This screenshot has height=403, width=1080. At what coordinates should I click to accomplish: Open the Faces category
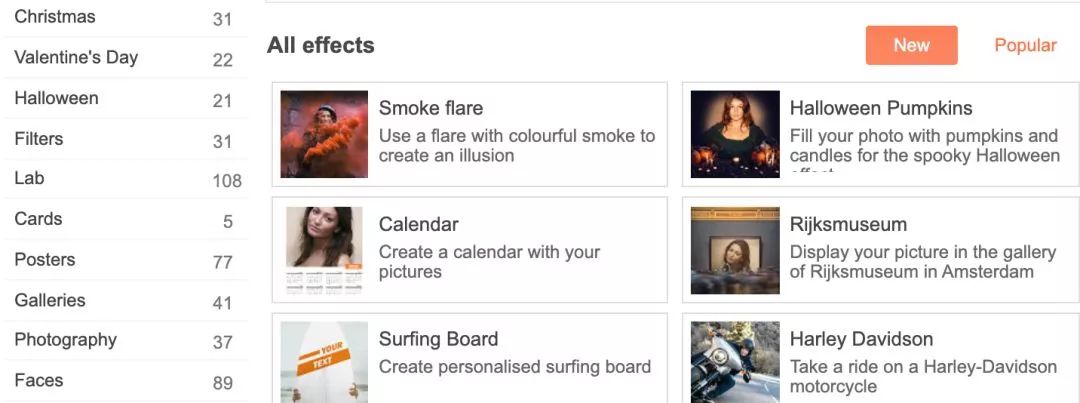coord(39,380)
